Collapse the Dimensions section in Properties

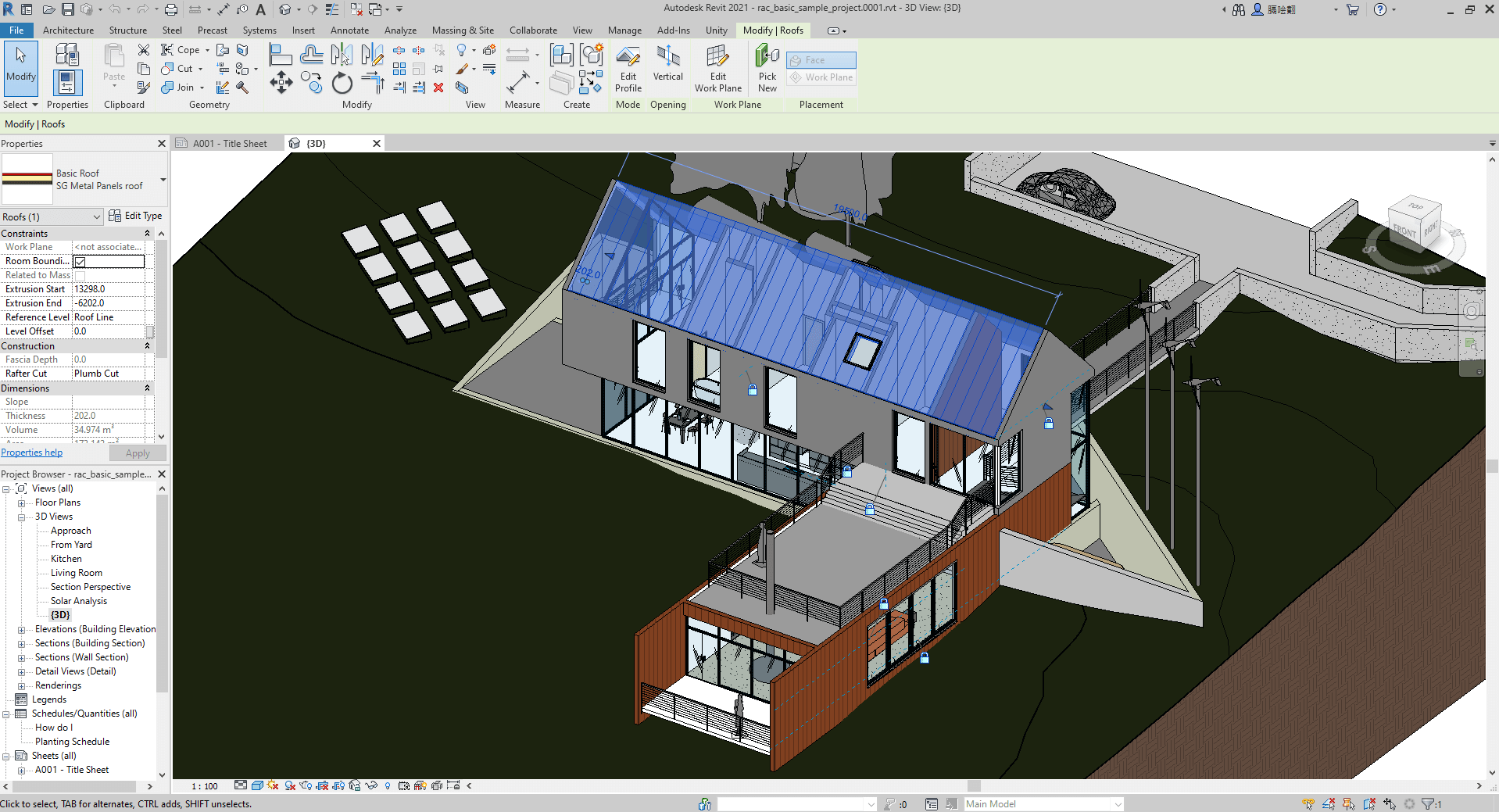[147, 388]
